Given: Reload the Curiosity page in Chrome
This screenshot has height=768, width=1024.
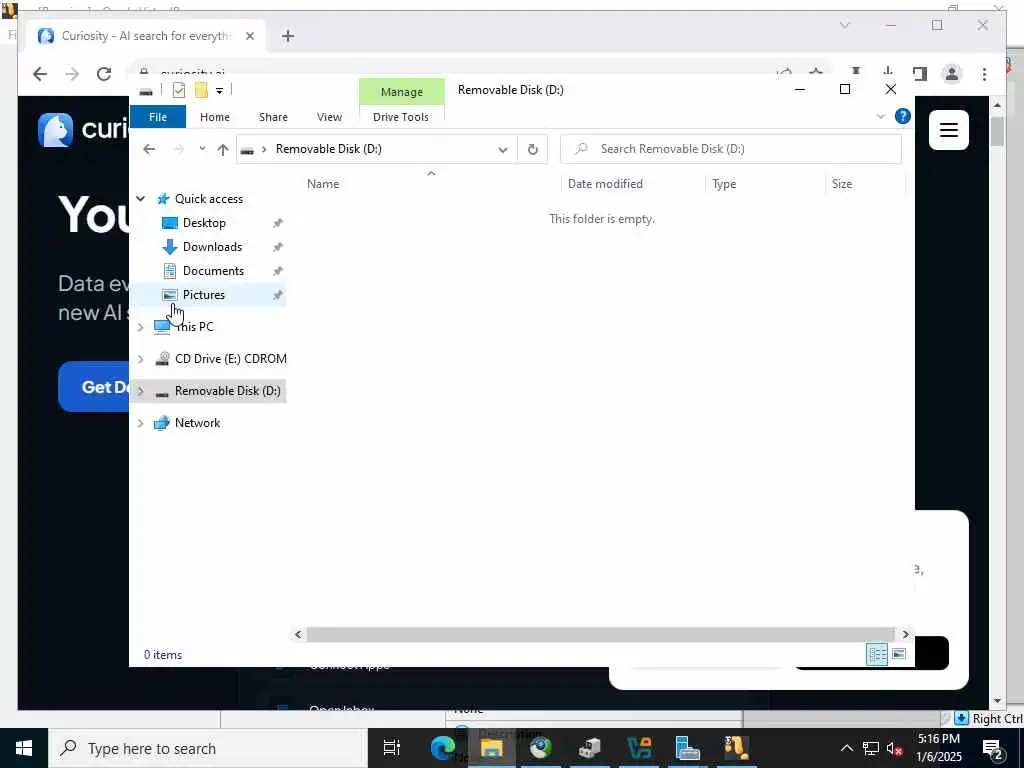Looking at the screenshot, I should (104, 74).
